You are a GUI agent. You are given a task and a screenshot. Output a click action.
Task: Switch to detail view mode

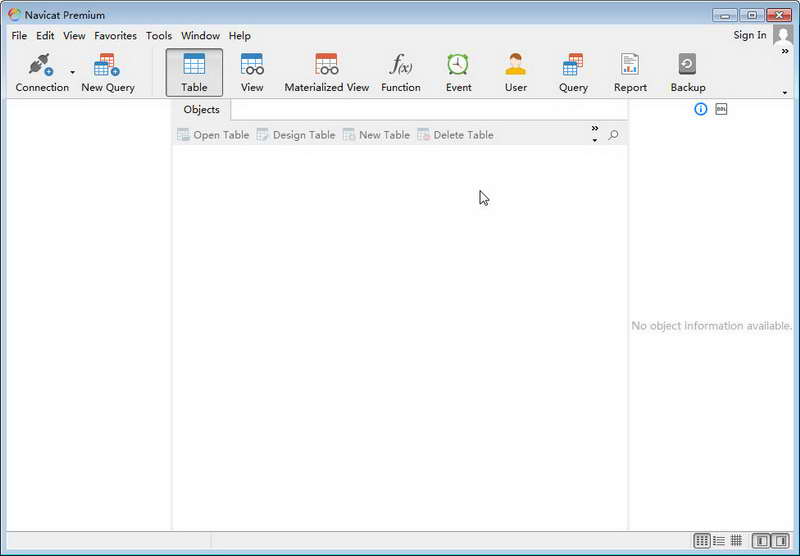pyautogui.click(x=719, y=541)
